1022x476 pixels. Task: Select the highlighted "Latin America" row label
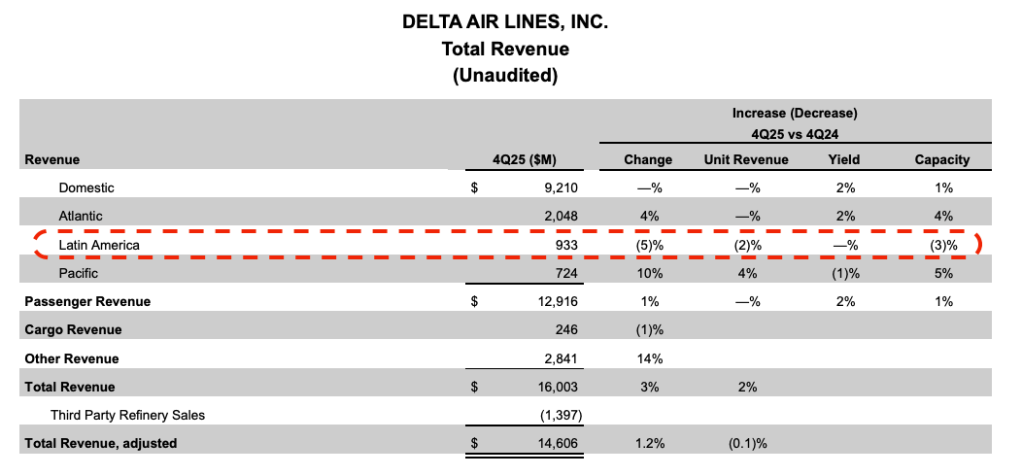click(98, 244)
